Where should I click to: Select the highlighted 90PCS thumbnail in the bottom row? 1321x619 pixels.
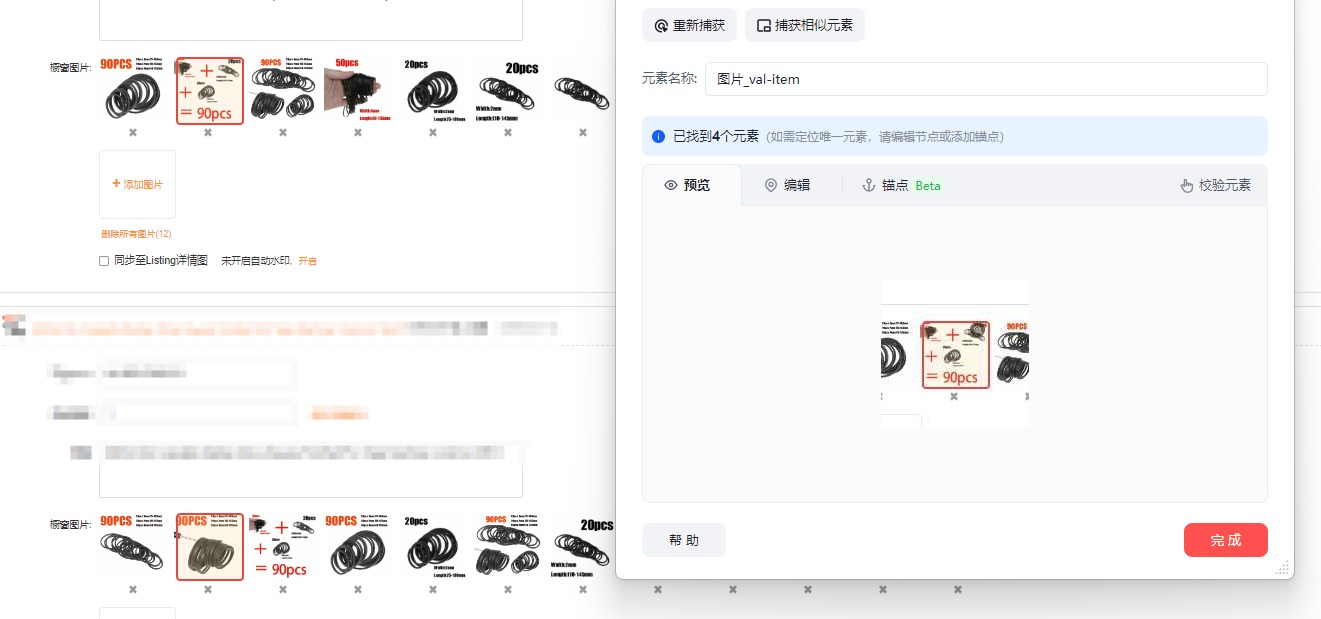pos(209,547)
